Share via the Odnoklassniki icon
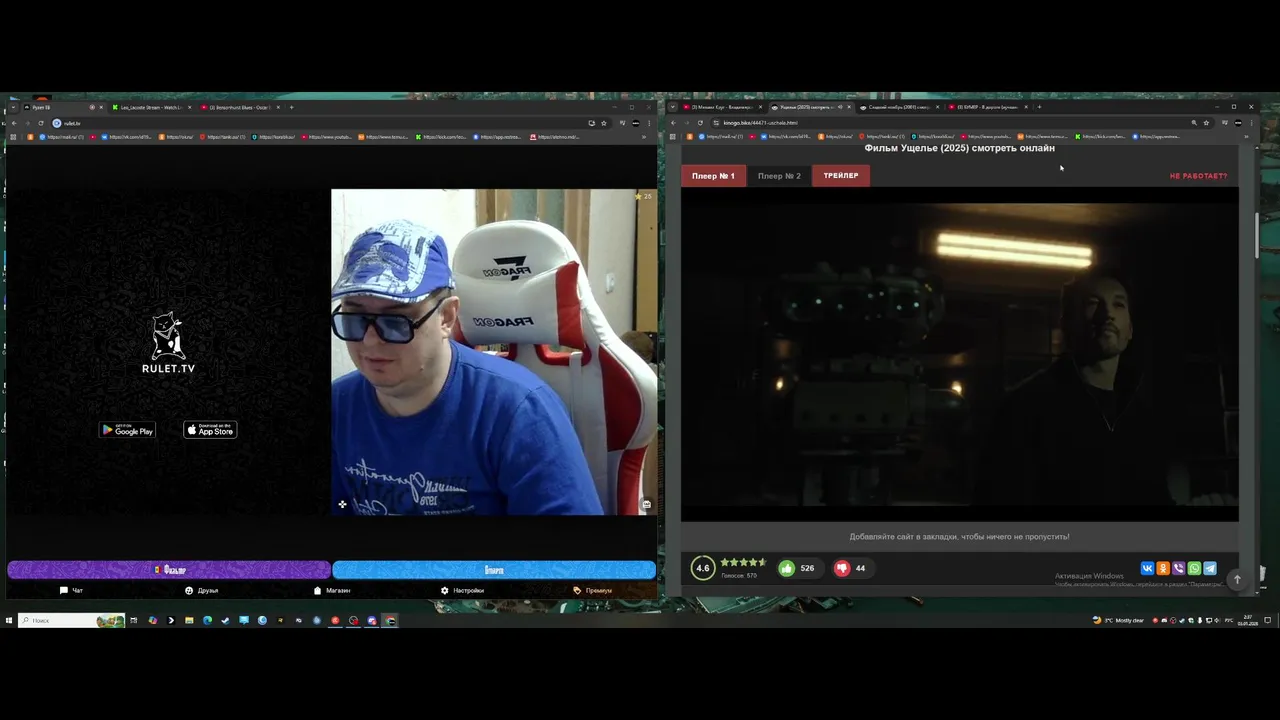 (1163, 568)
